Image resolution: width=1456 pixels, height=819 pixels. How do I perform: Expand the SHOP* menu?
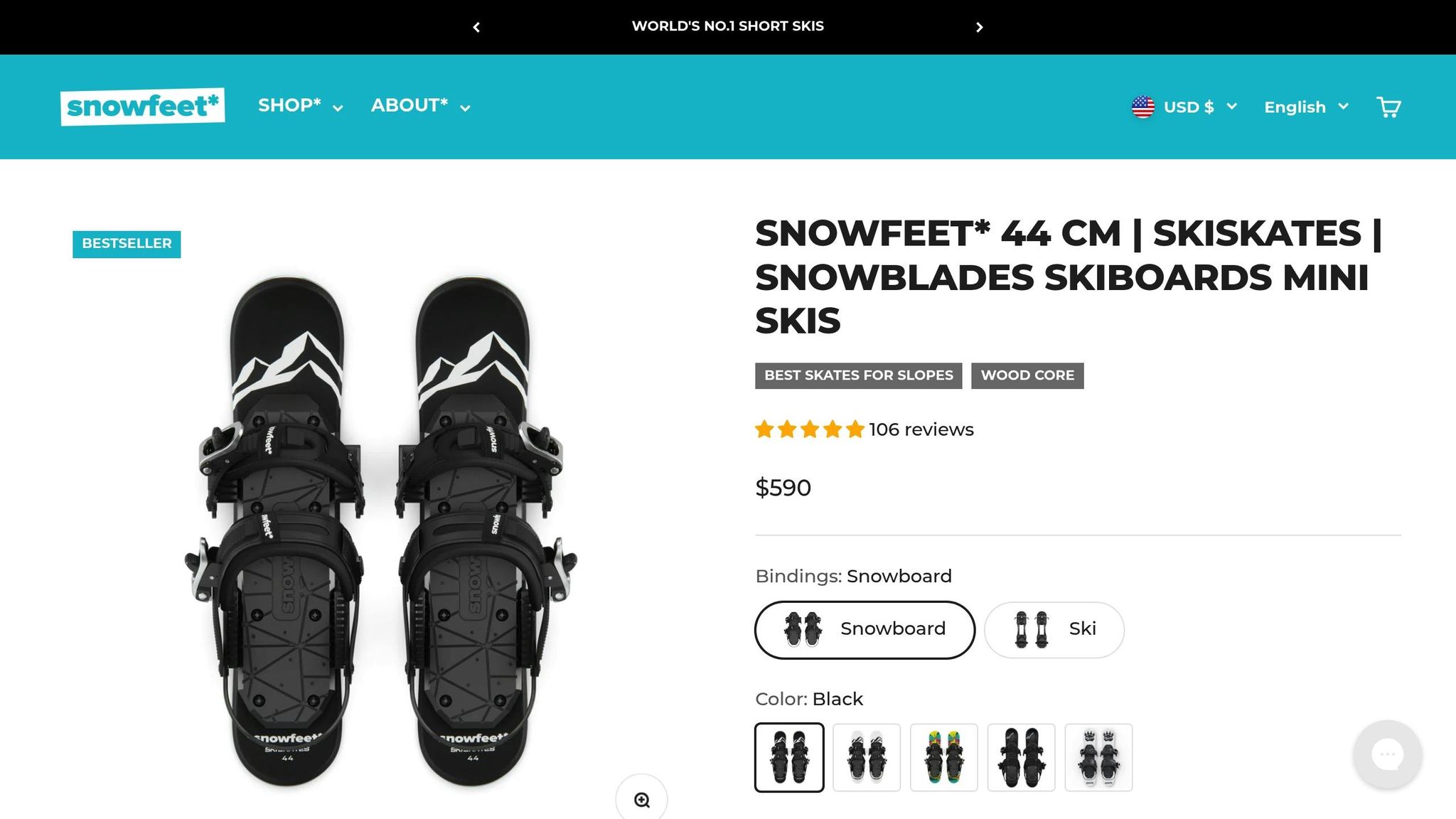coord(300,106)
